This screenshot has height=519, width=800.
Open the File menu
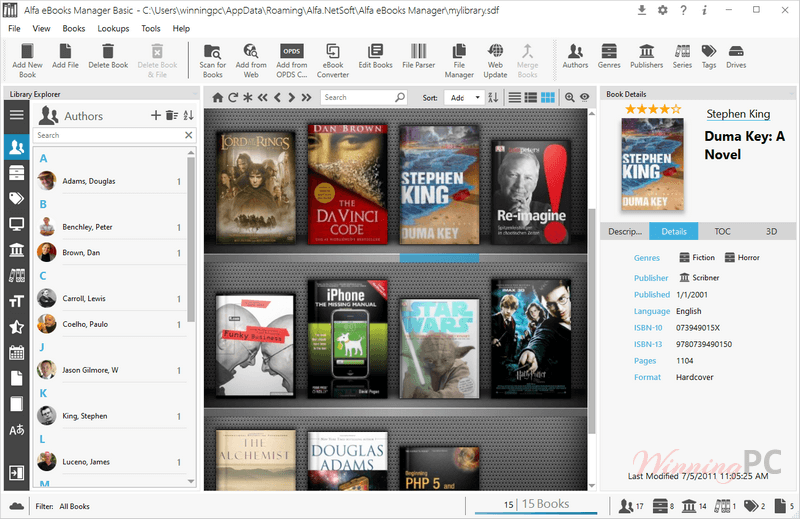(x=14, y=29)
